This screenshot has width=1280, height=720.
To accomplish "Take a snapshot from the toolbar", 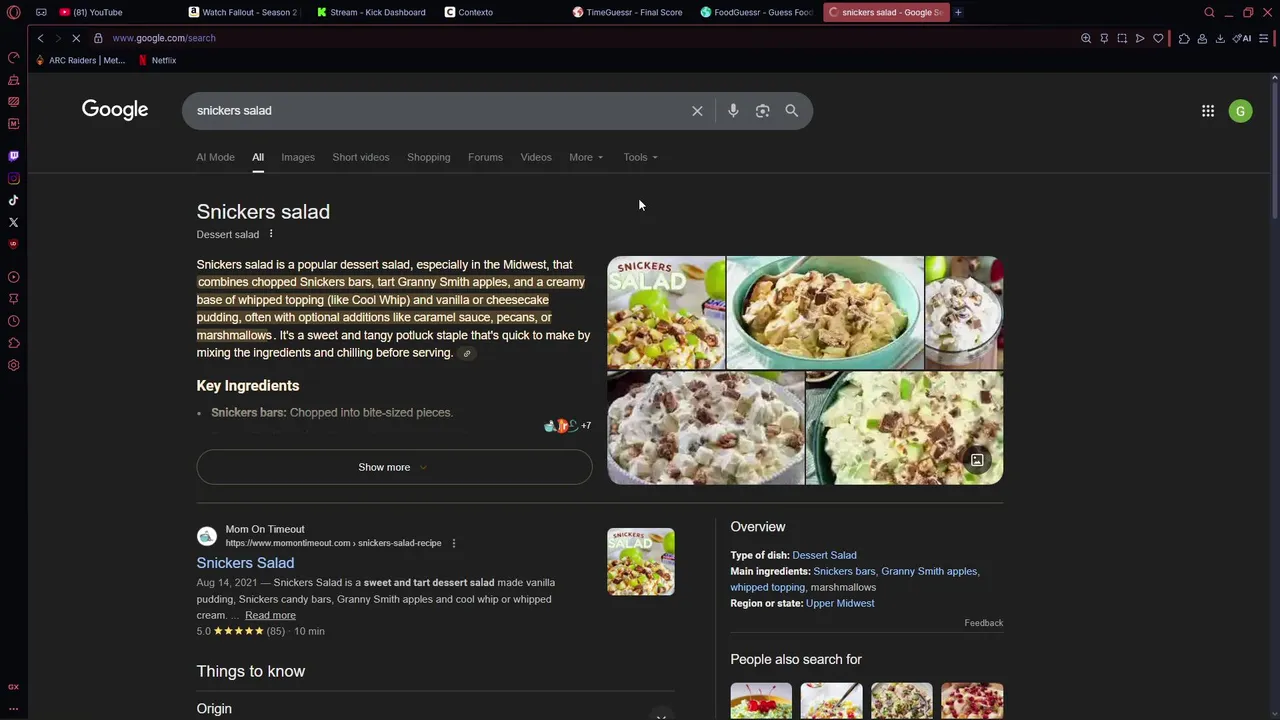I will click(1122, 38).
